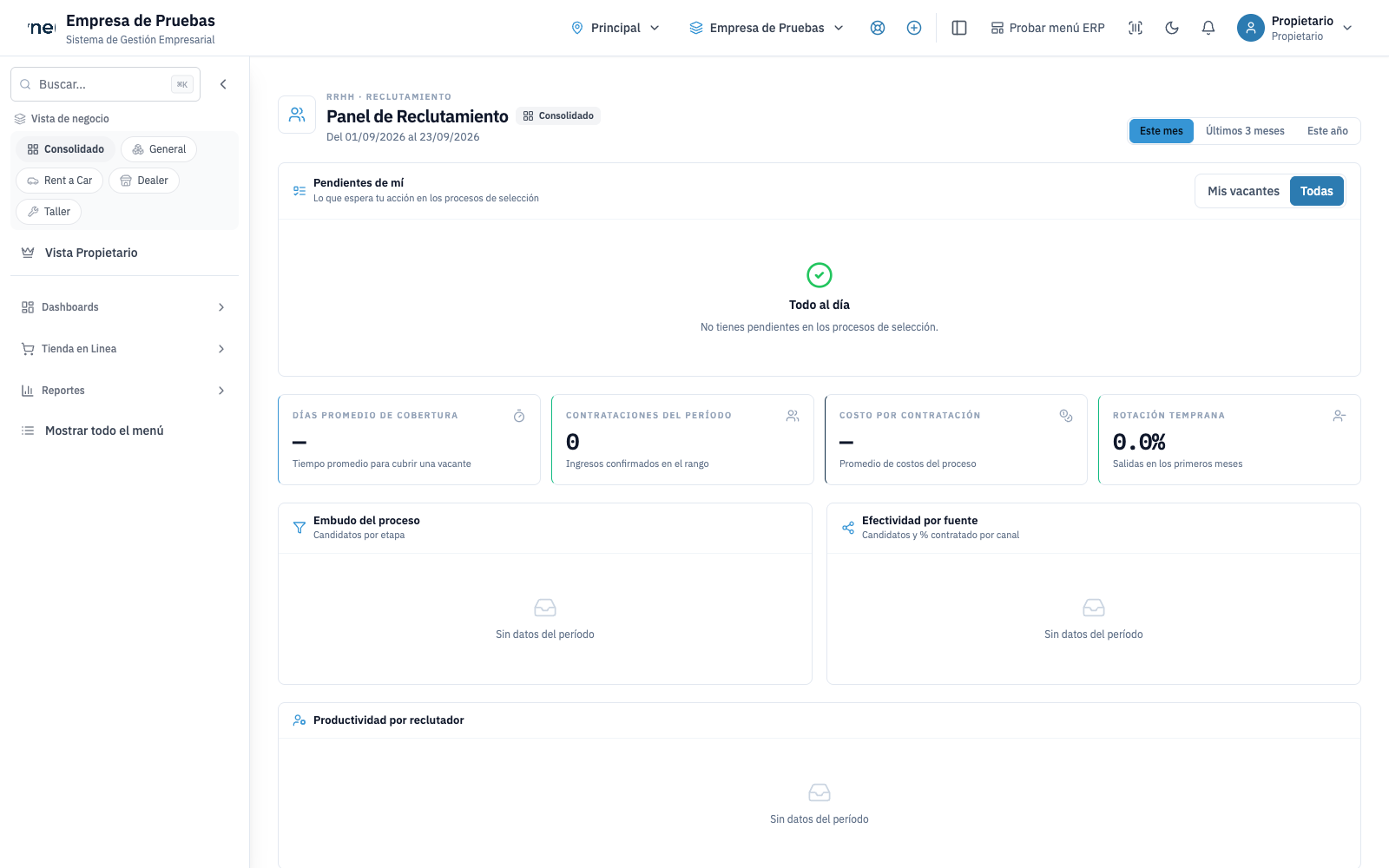Expand Tienda en Linea menu
Image resolution: width=1389 pixels, height=868 pixels.
coord(124,349)
